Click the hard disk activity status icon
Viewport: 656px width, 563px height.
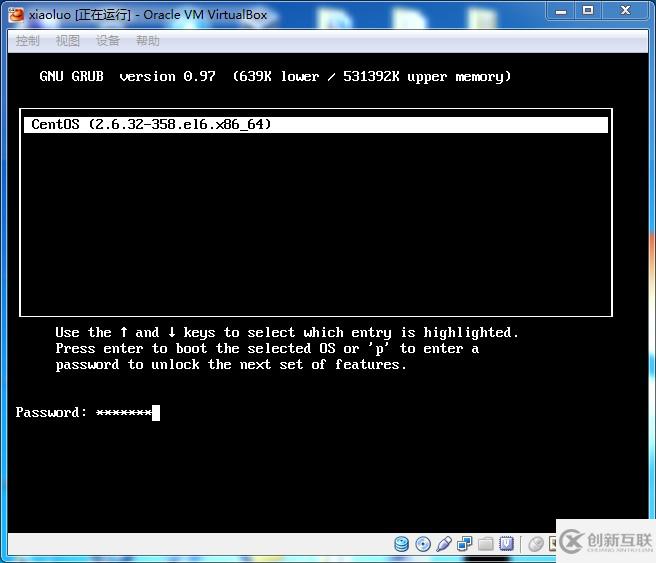[402, 544]
